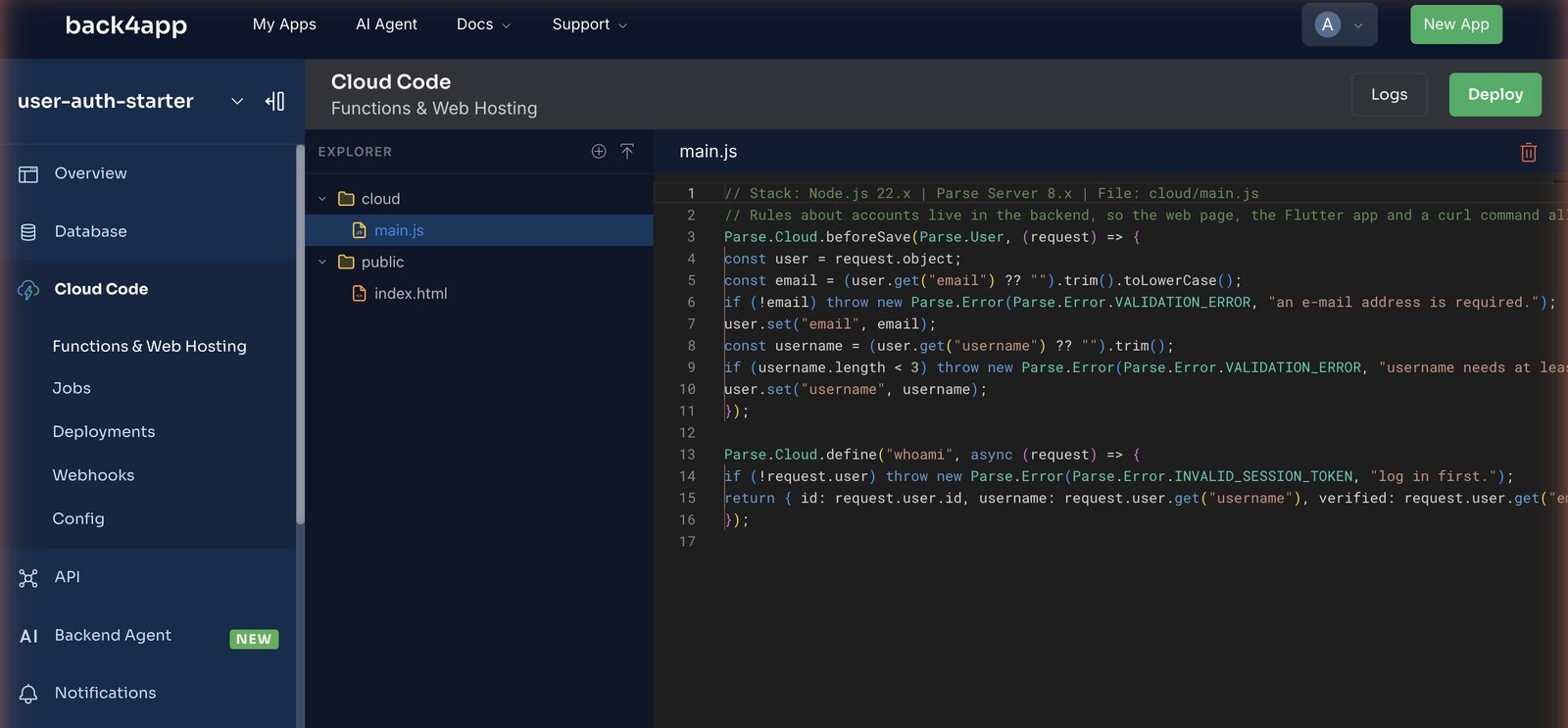This screenshot has height=728, width=1568.
Task: Open Webhooks in the sidebar
Action: point(94,475)
